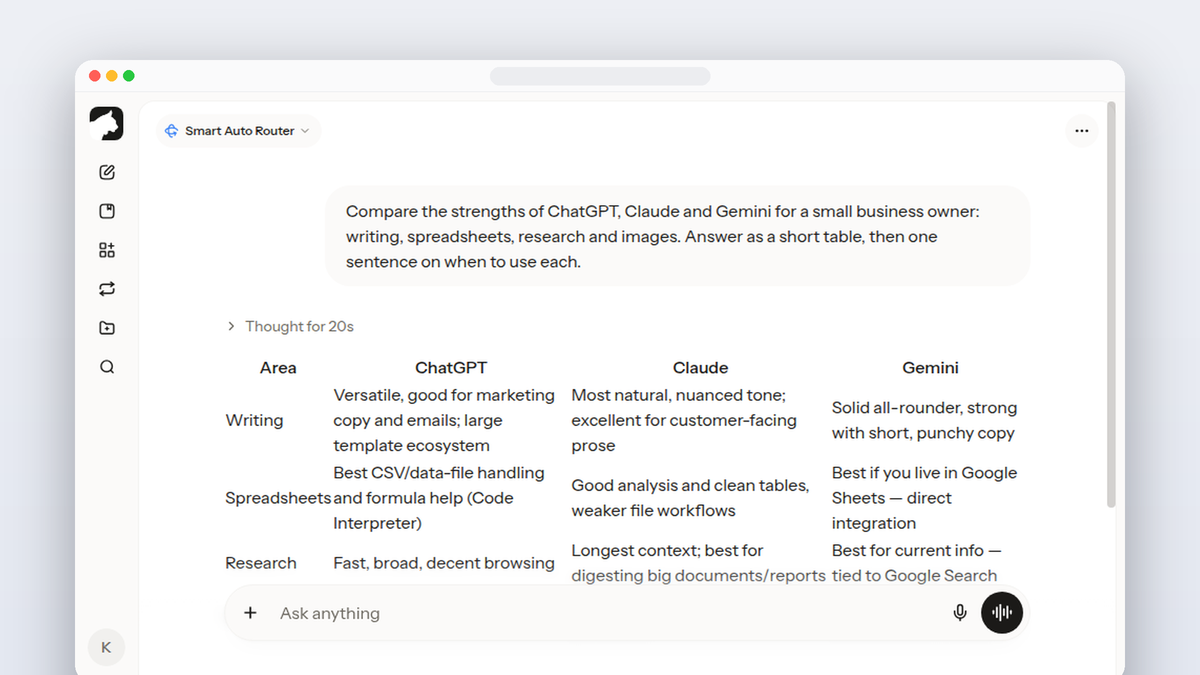Image resolution: width=1200 pixels, height=675 pixels.
Task: Click the red close window button
Action: pos(95,76)
